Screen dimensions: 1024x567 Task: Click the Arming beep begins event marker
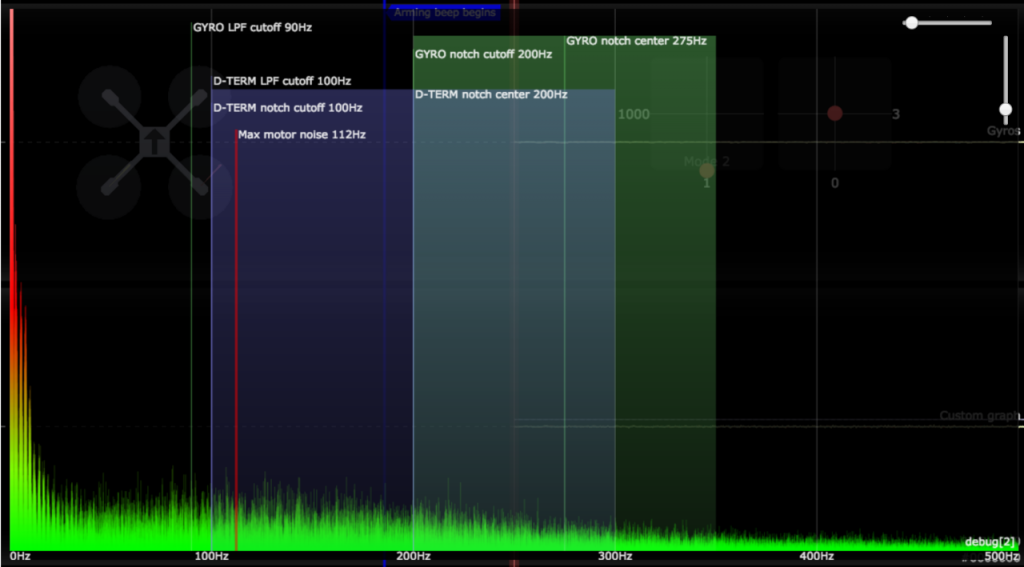coord(444,13)
